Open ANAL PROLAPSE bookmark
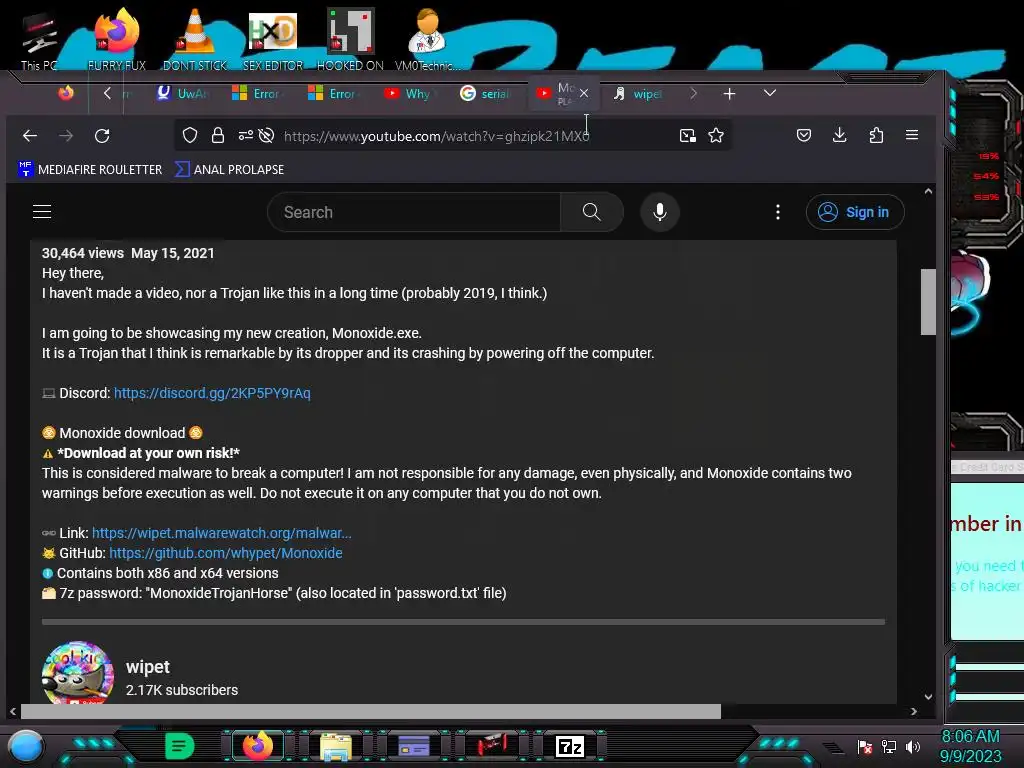 tap(229, 169)
